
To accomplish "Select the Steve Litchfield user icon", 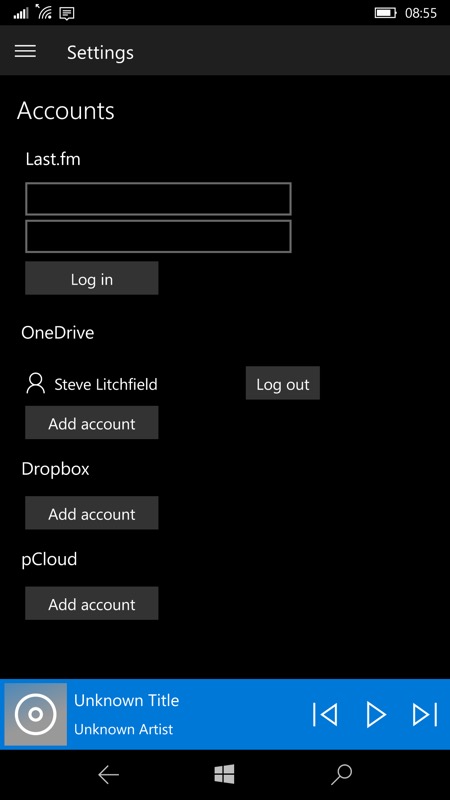I will (x=36, y=383).
